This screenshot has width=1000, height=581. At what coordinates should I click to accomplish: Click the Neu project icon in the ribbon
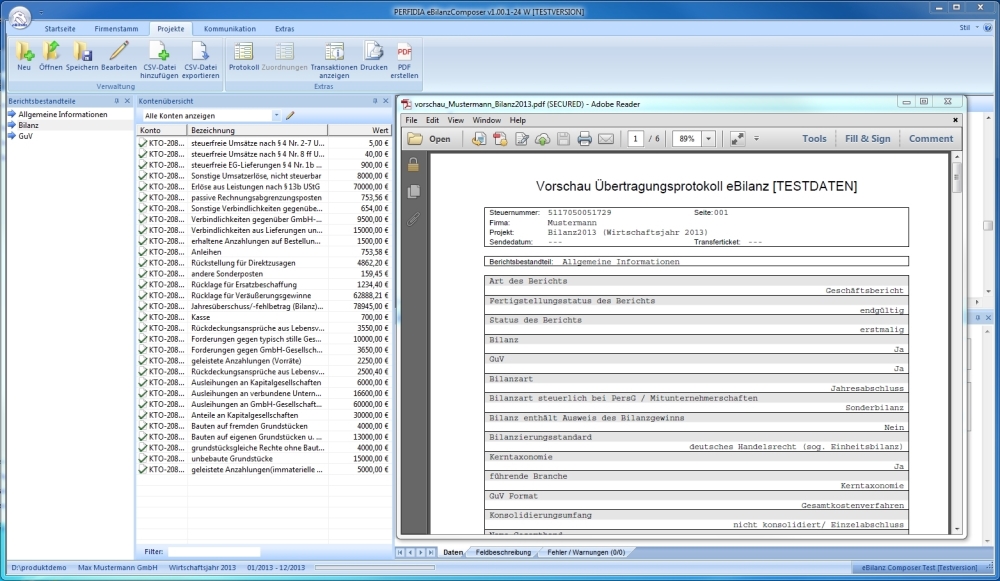click(x=24, y=51)
